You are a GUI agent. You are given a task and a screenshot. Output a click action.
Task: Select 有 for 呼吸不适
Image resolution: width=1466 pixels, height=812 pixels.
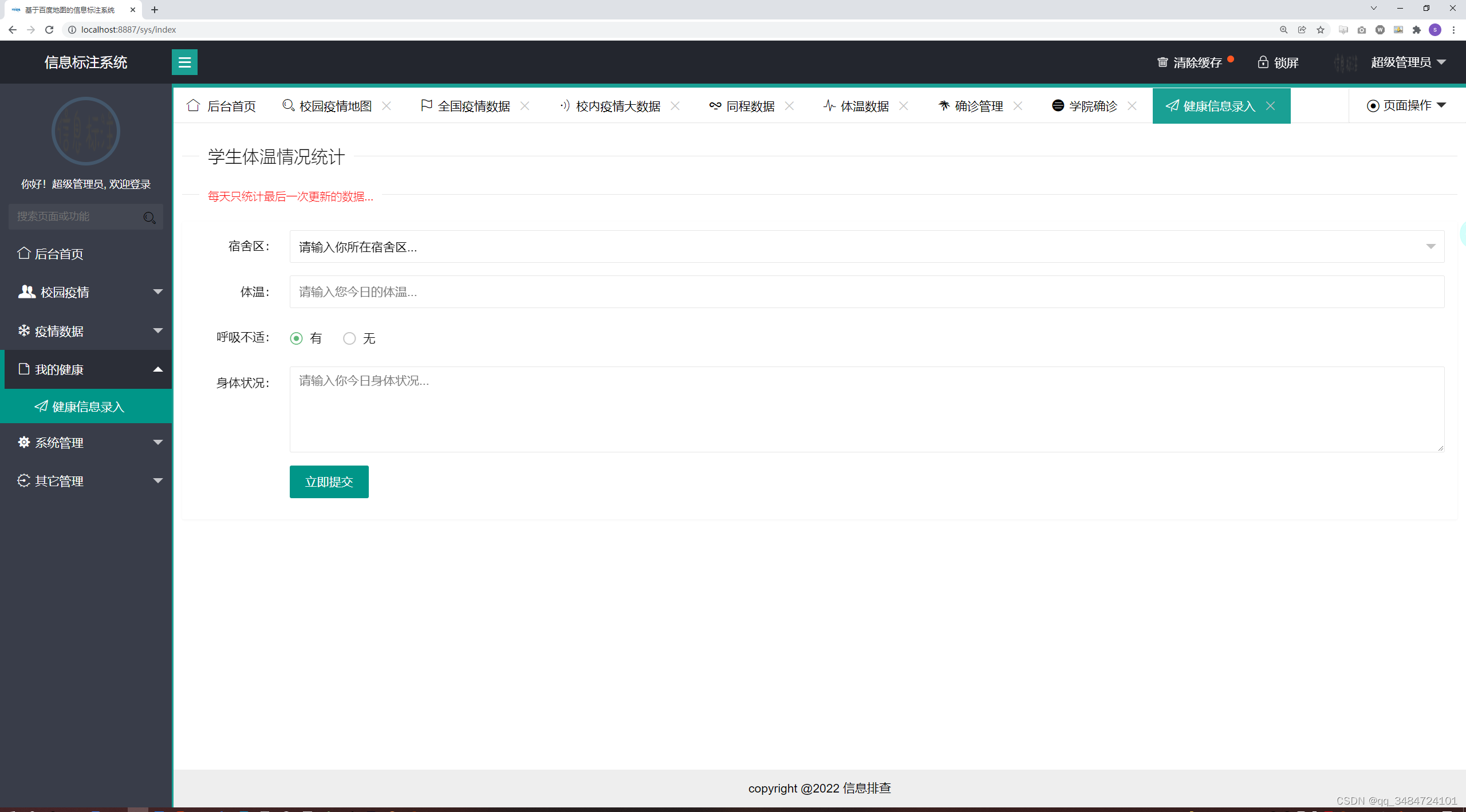[x=296, y=338]
